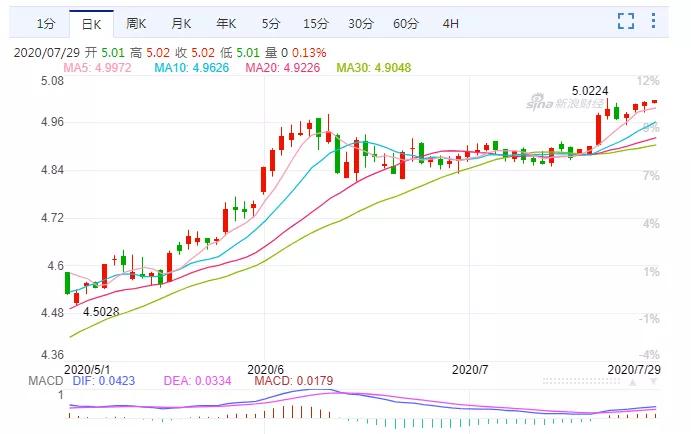Select the 5分 interval tab
Viewport: 691px width, 434px height.
click(x=271, y=23)
